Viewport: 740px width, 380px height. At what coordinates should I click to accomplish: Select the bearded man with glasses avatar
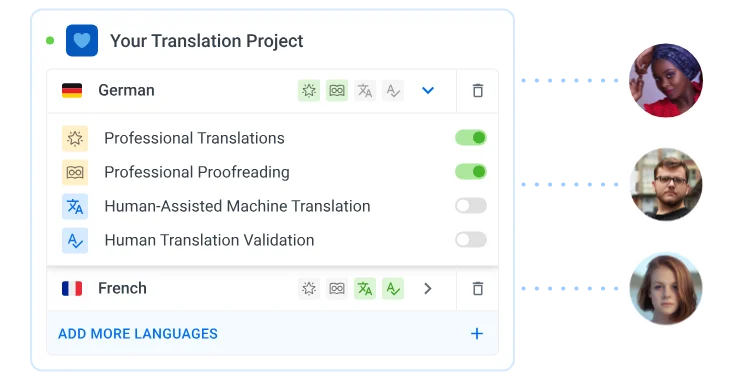point(666,184)
